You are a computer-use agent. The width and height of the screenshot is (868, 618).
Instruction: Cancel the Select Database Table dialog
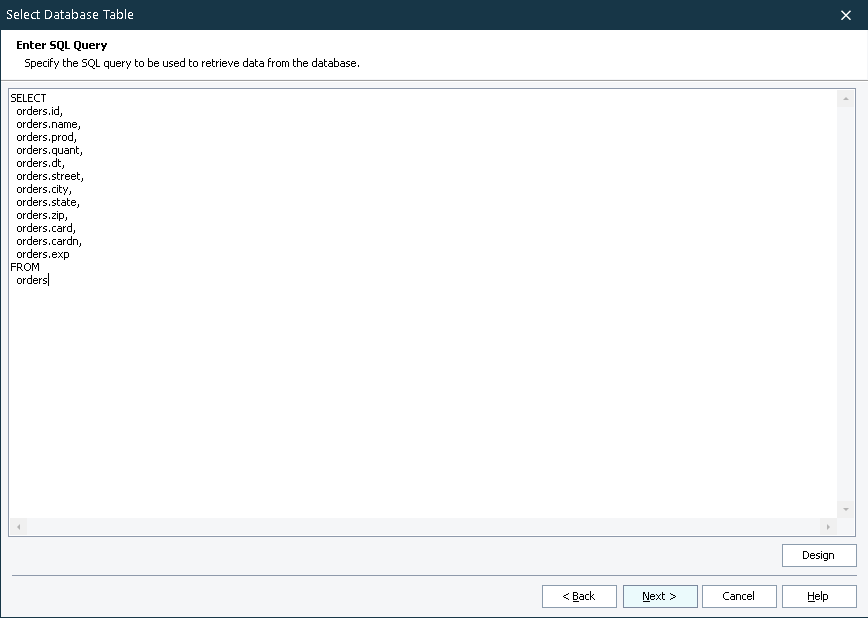pos(739,596)
